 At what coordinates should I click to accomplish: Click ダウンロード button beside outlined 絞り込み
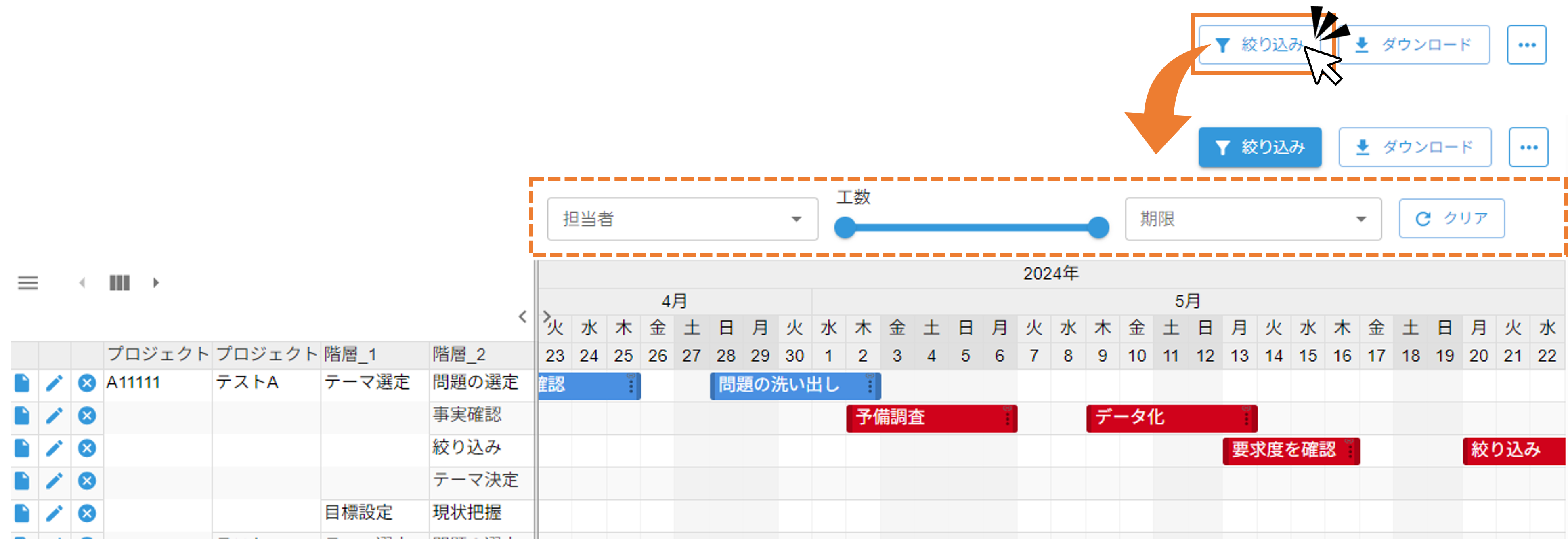pos(1414,44)
